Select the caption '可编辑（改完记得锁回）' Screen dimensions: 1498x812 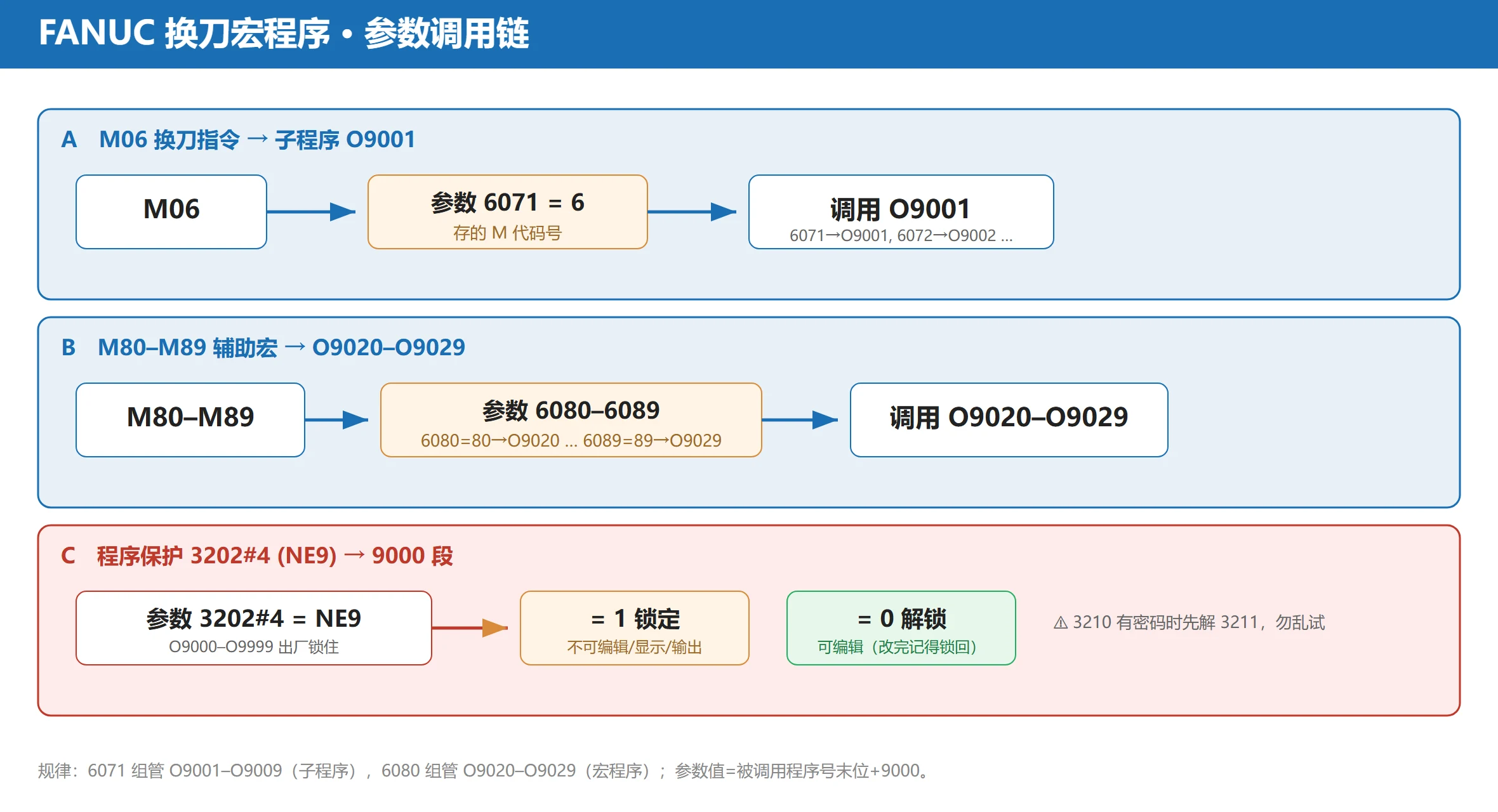[x=897, y=647]
